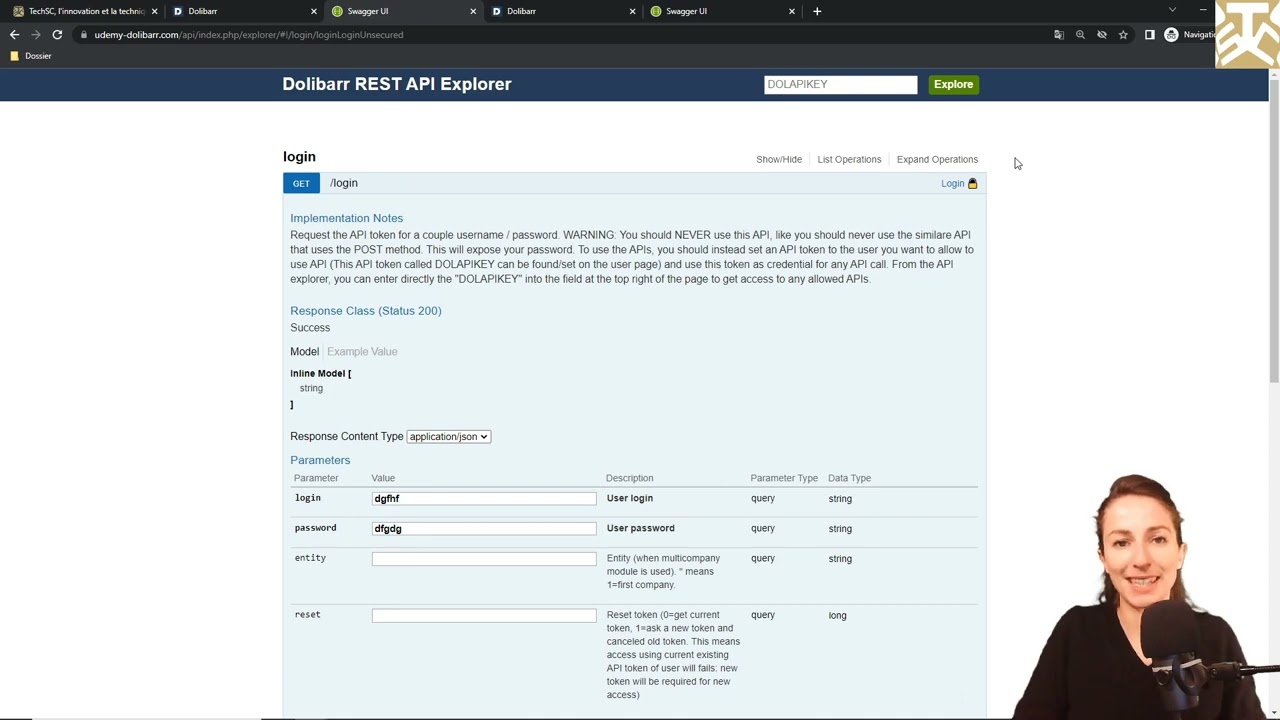The height and width of the screenshot is (720, 1280).
Task: Click the Data Type column header
Action: [849, 478]
